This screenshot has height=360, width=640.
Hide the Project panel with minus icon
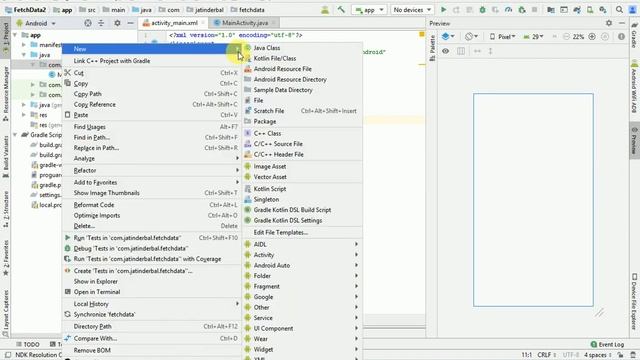[x=130, y=23]
